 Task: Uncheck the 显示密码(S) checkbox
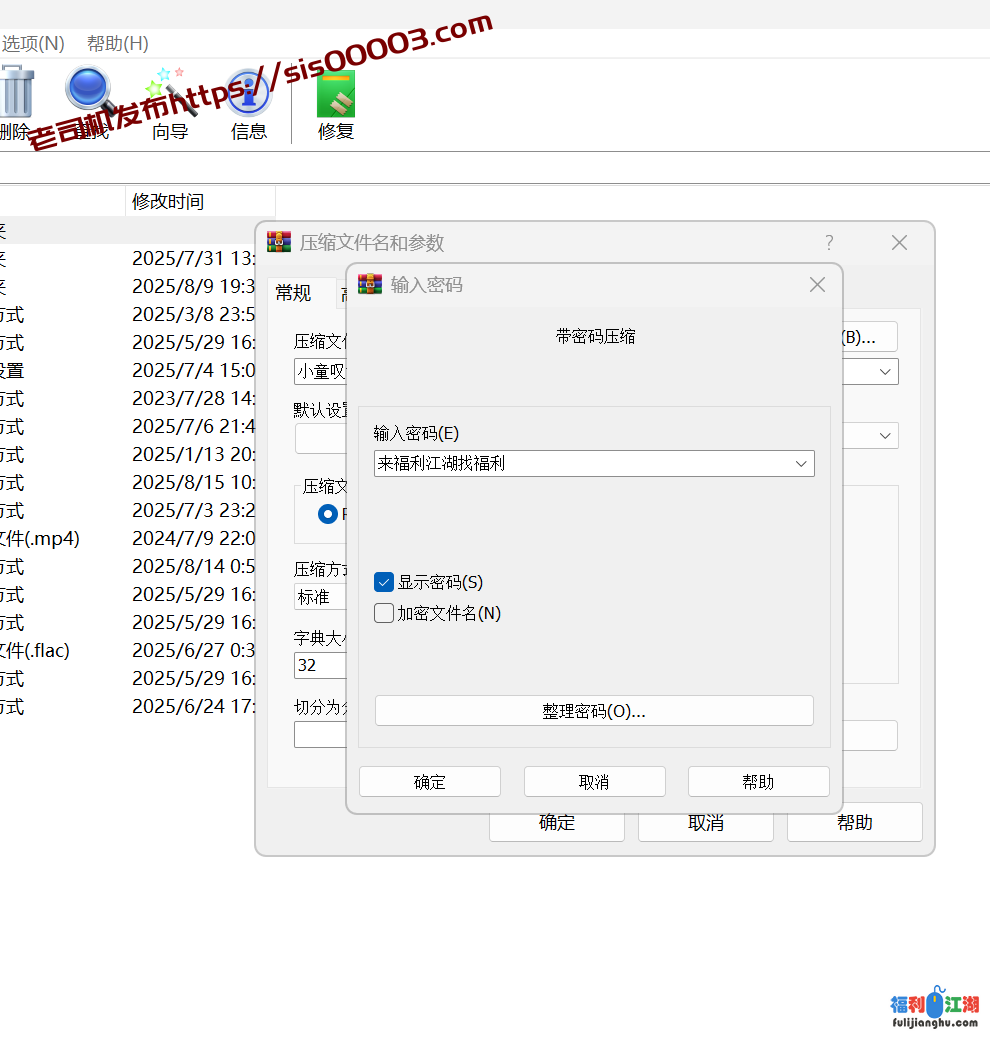click(383, 581)
